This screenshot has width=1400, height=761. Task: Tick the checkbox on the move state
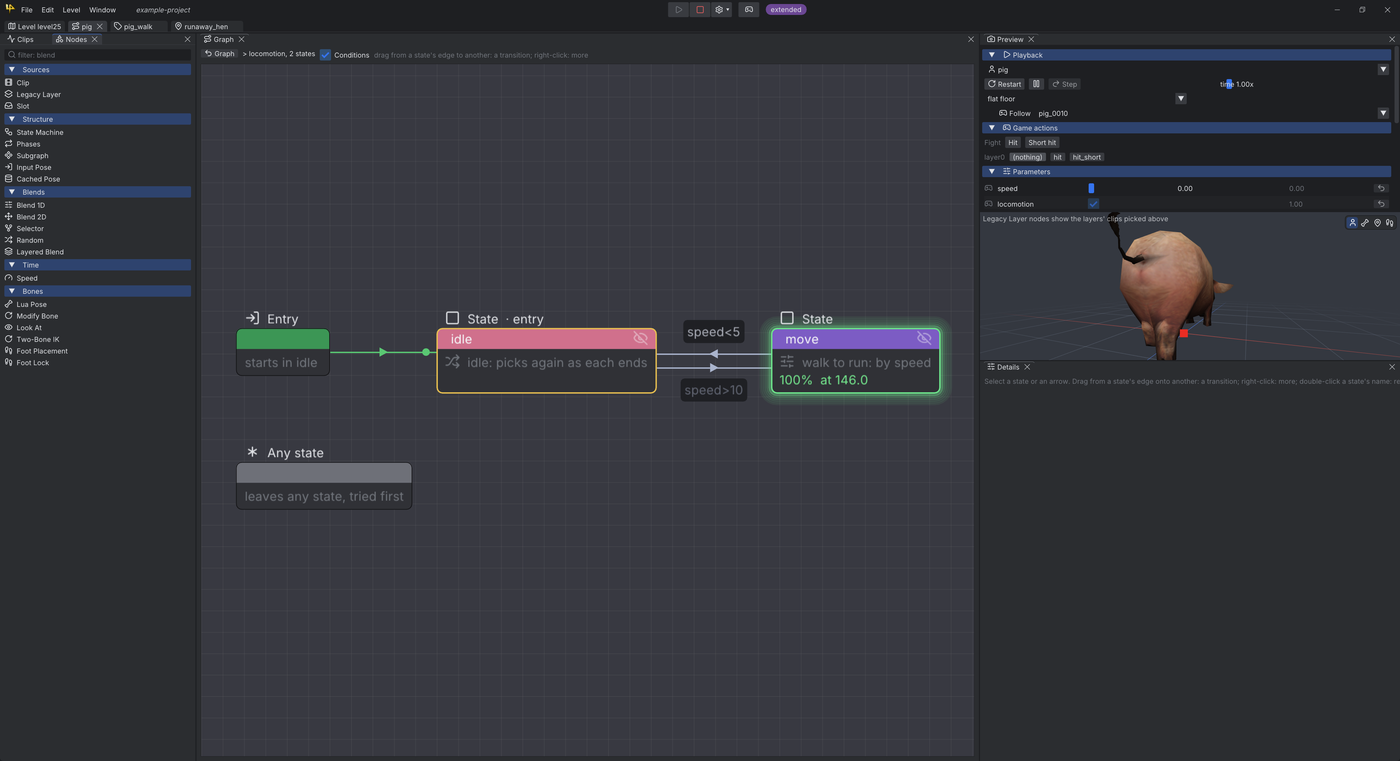point(787,318)
